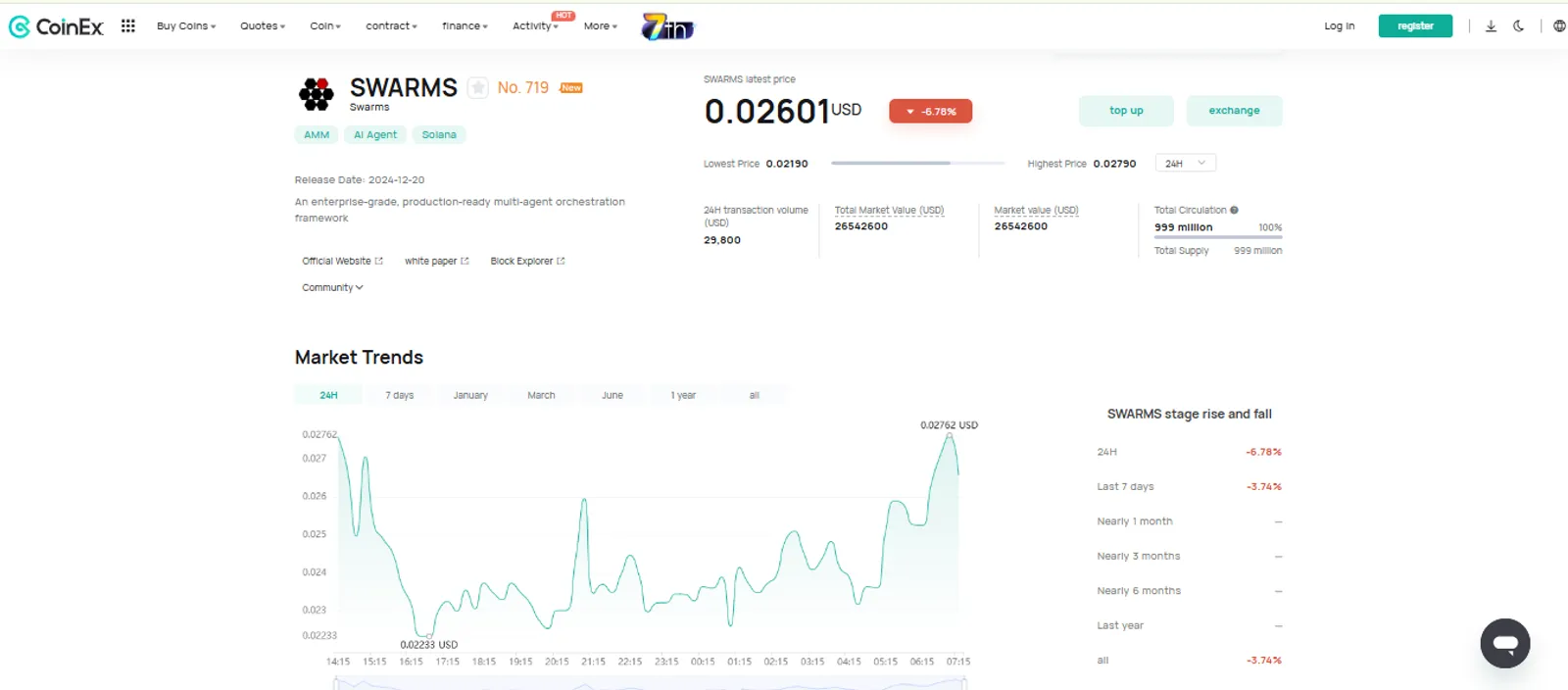Open the white paper link
1568x690 pixels.
(436, 261)
